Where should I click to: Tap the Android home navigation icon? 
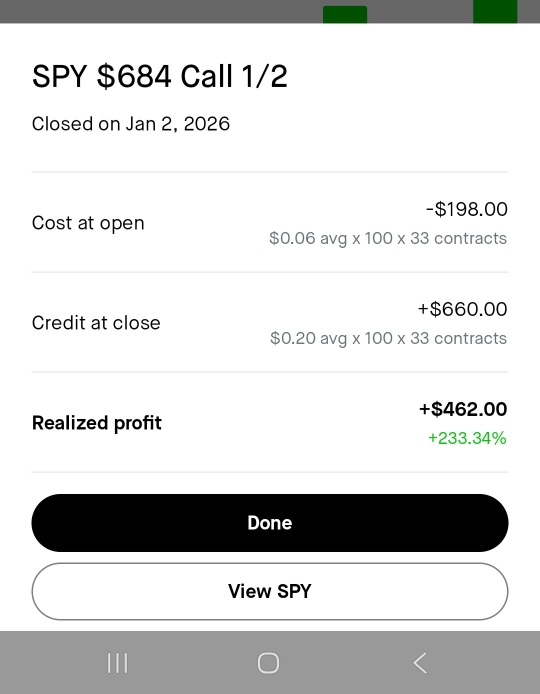(268, 663)
